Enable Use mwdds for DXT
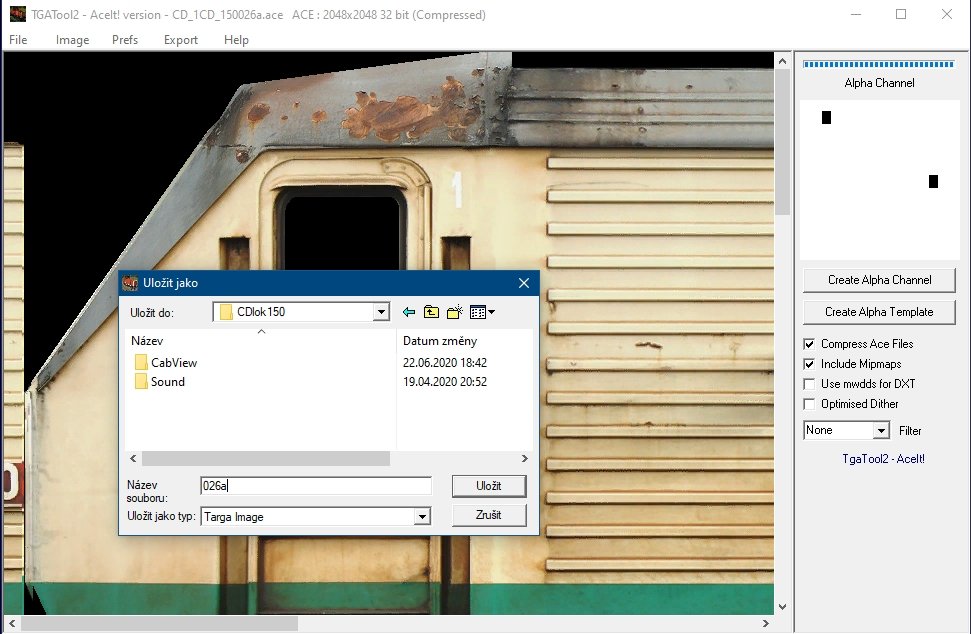This screenshot has width=971, height=634. (810, 384)
